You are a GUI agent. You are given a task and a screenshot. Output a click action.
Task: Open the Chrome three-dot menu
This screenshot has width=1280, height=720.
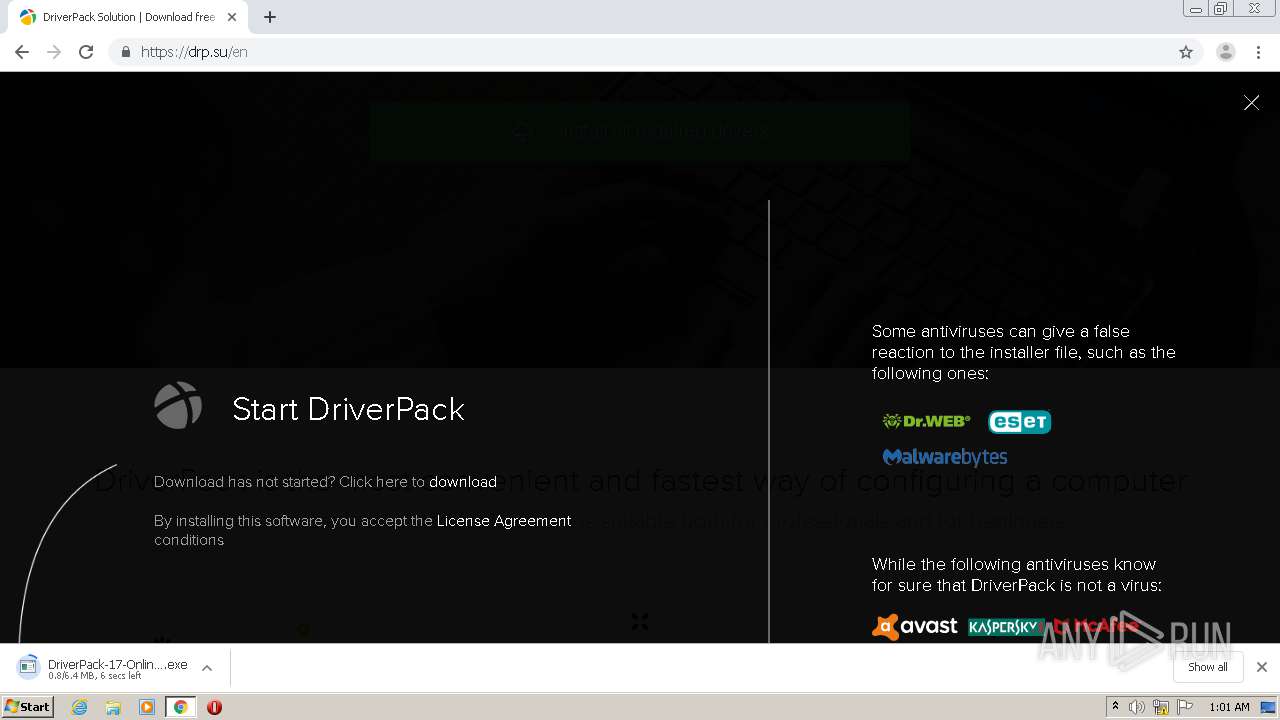coord(1258,52)
